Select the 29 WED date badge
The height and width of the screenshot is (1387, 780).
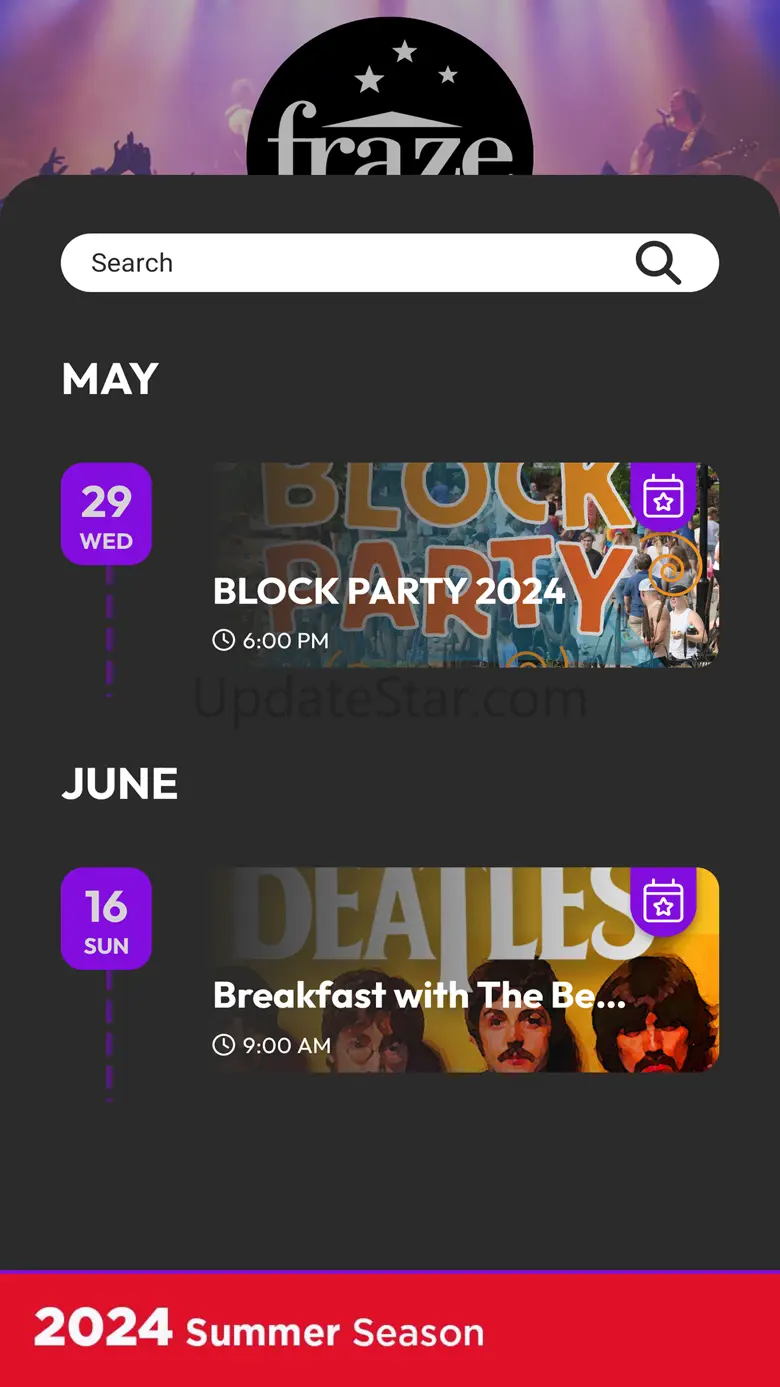(x=106, y=514)
